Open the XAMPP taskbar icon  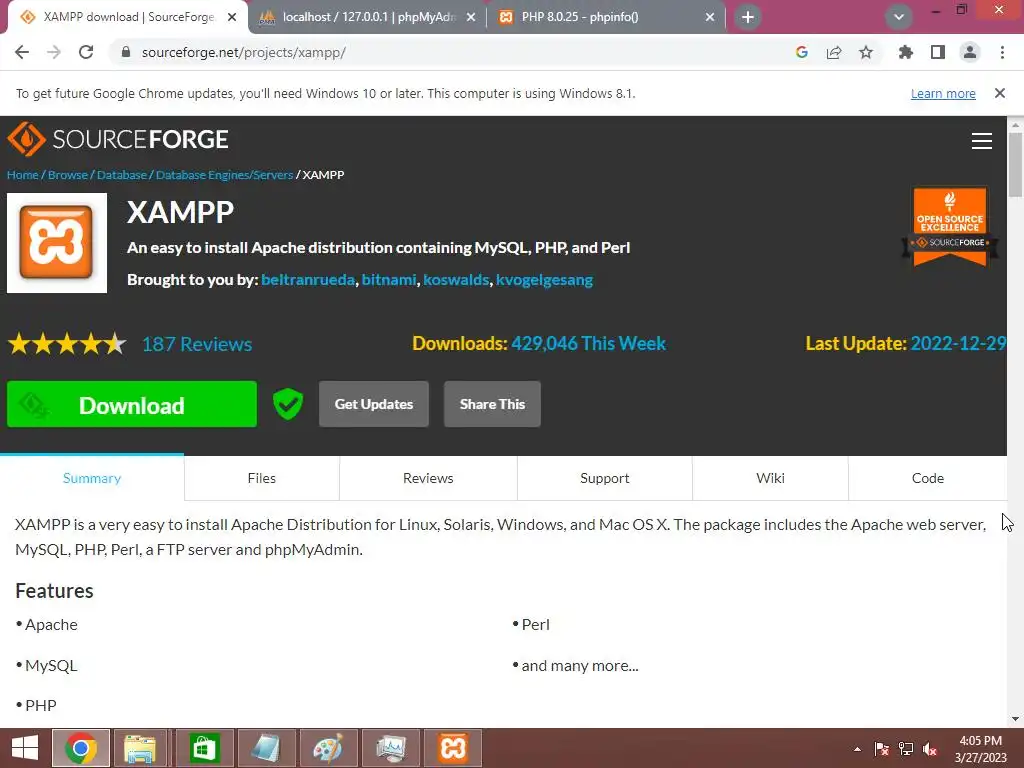tap(453, 748)
